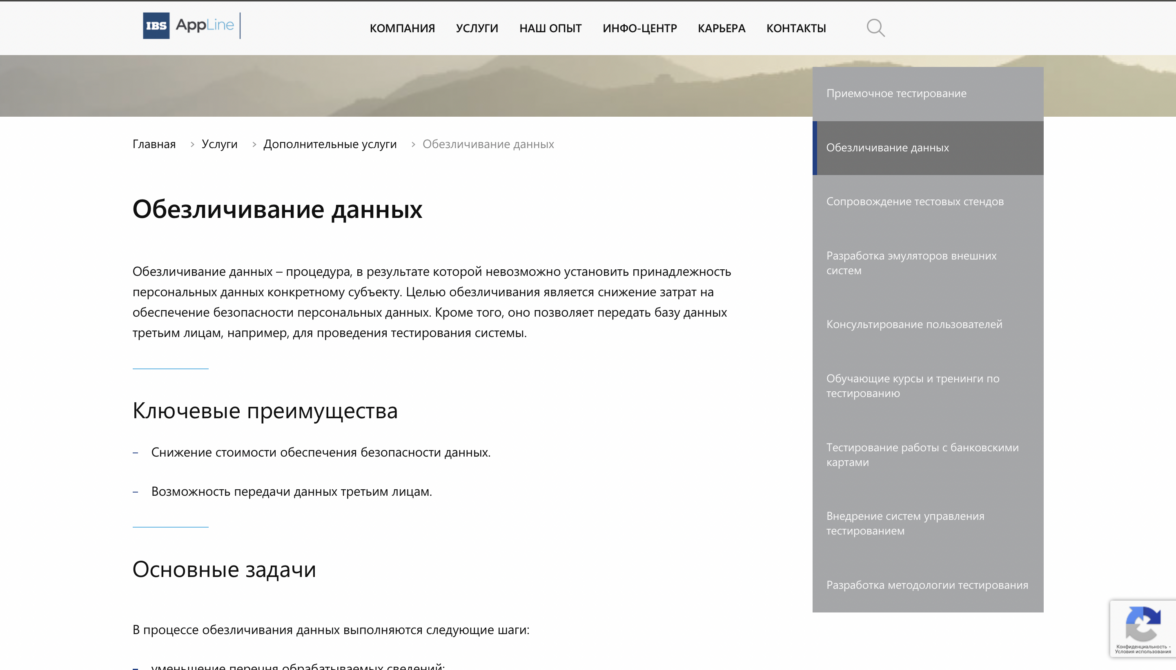Viewport: 1176px width, 670px height.
Task: Open the КОНТАКТЫ page
Action: click(796, 29)
